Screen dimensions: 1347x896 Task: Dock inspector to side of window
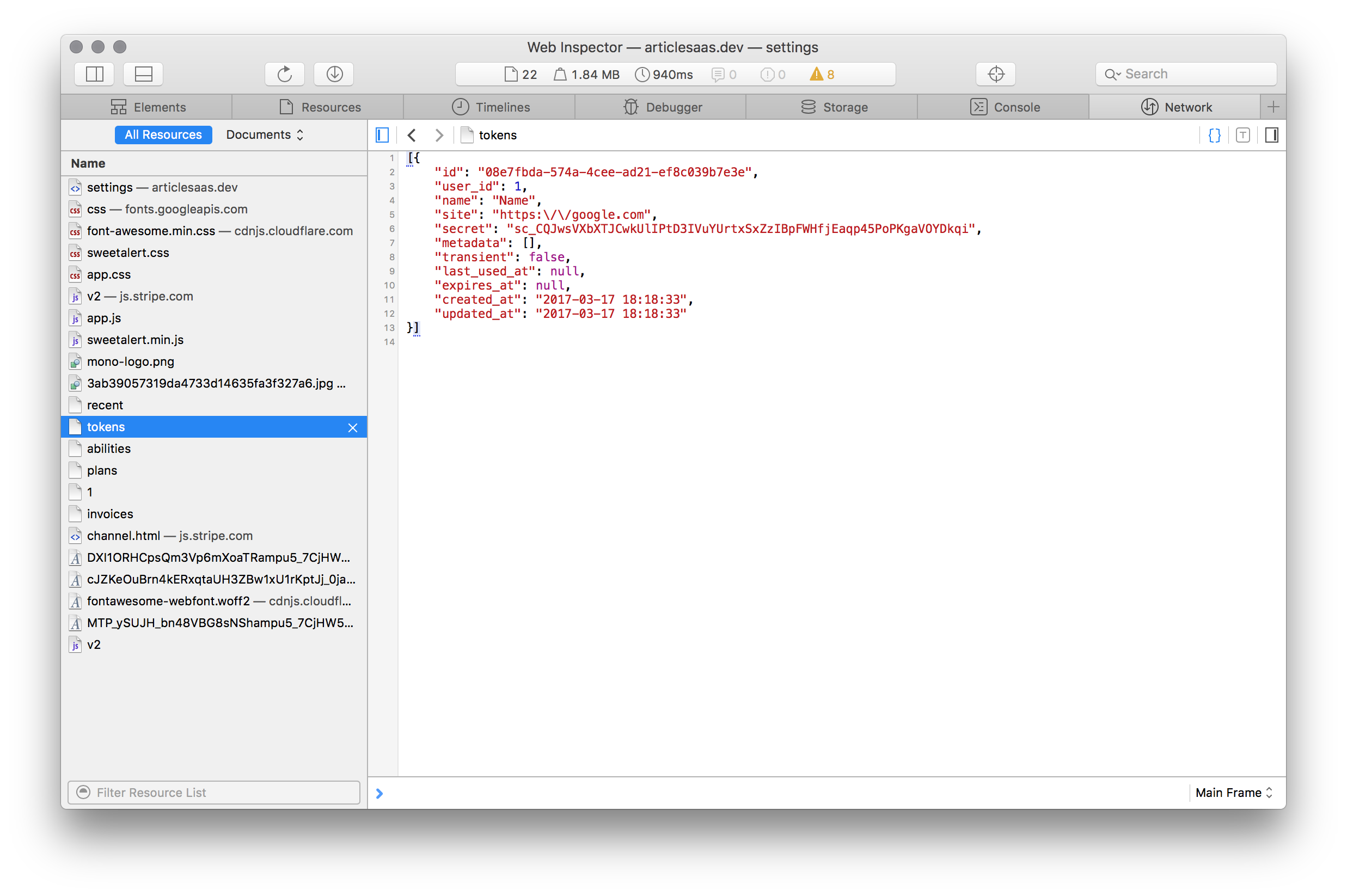pos(94,74)
